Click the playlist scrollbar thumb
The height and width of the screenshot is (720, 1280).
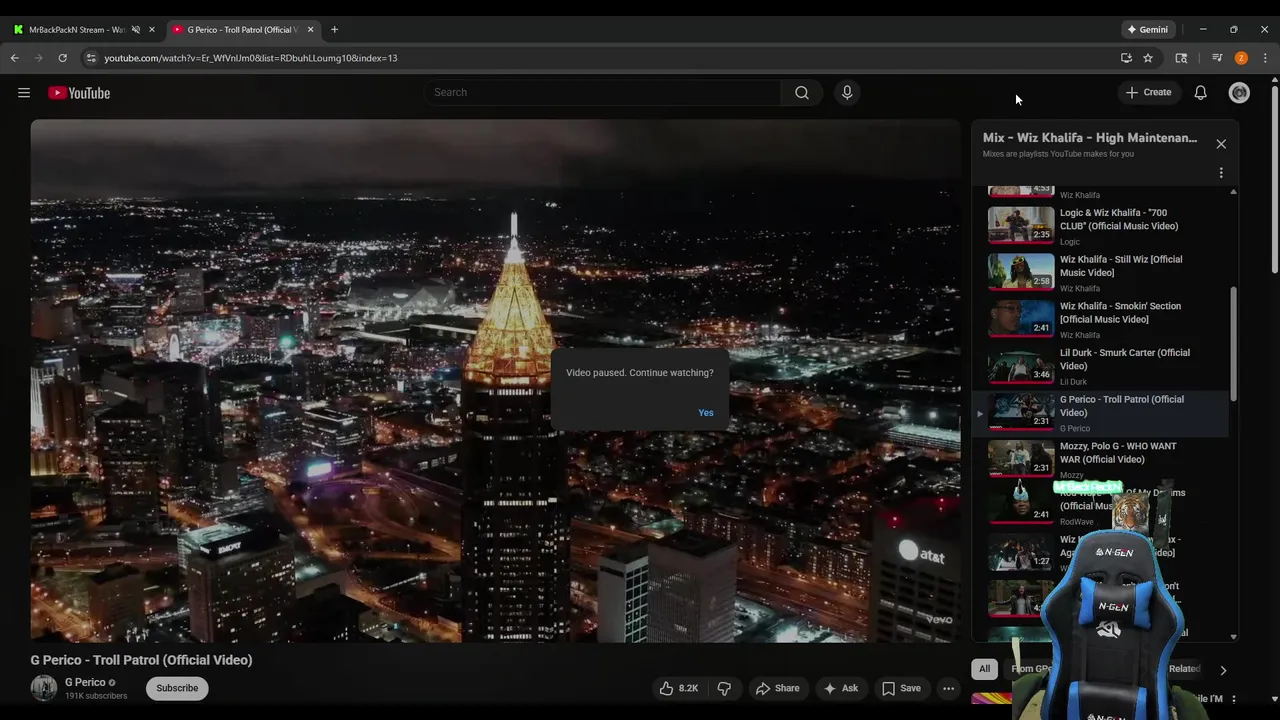pyautogui.click(x=1233, y=344)
